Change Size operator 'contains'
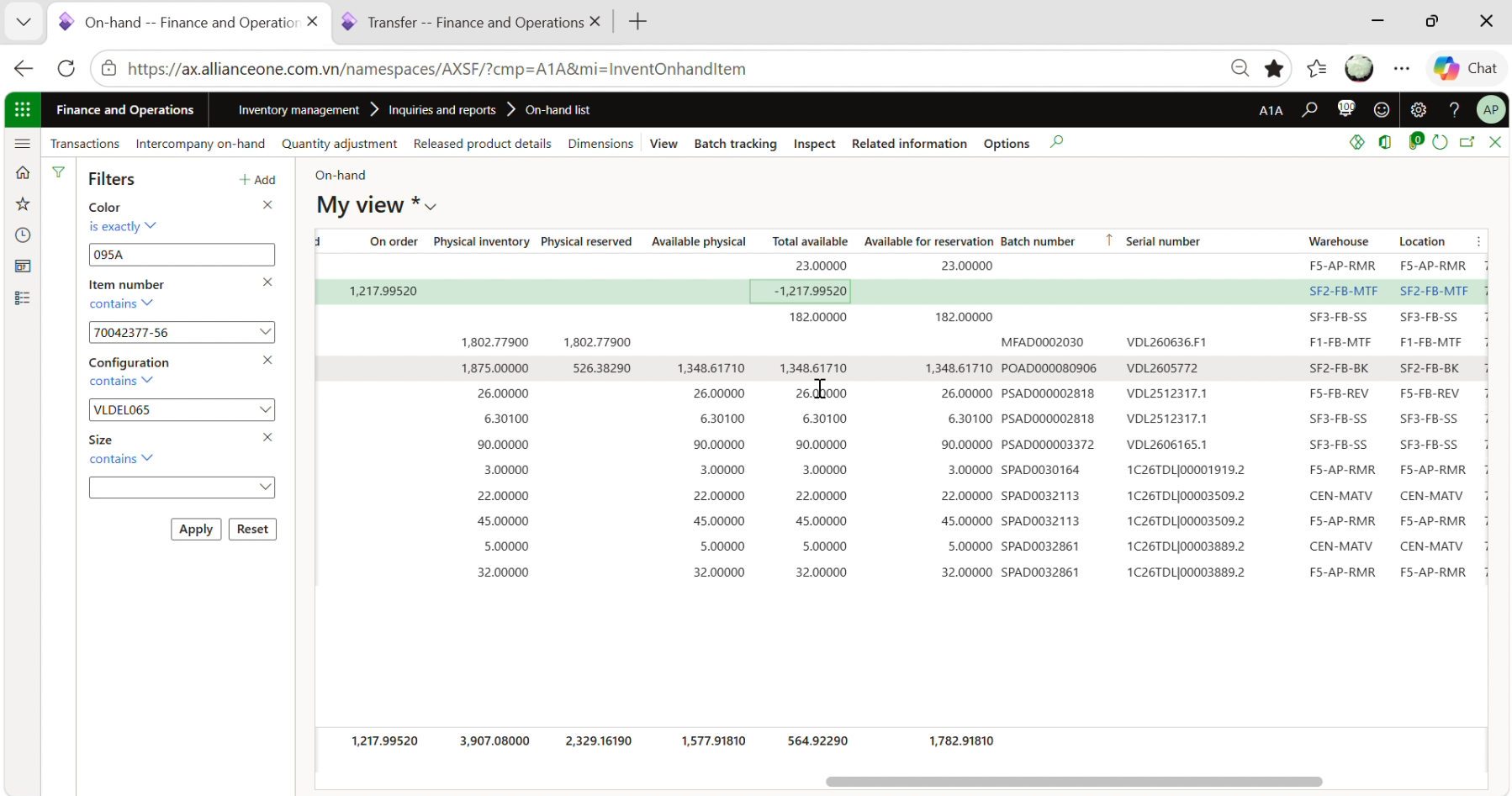 121,458
